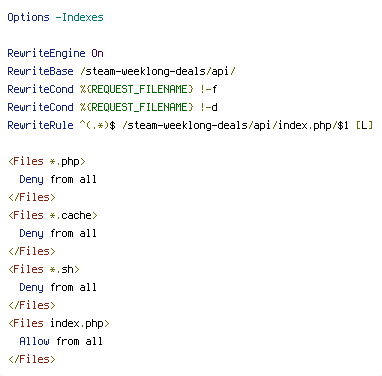Click 'Deny from all' under *.php block
This screenshot has height=376, width=382.
(x=58, y=179)
